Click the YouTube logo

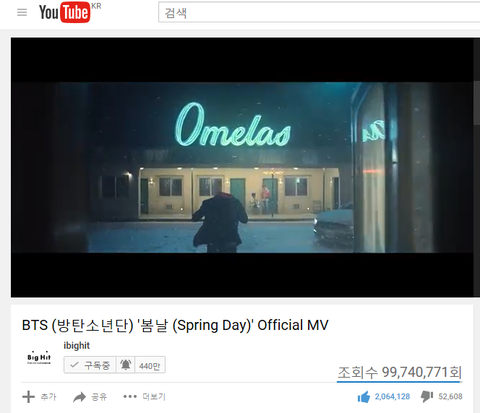[x=65, y=12]
